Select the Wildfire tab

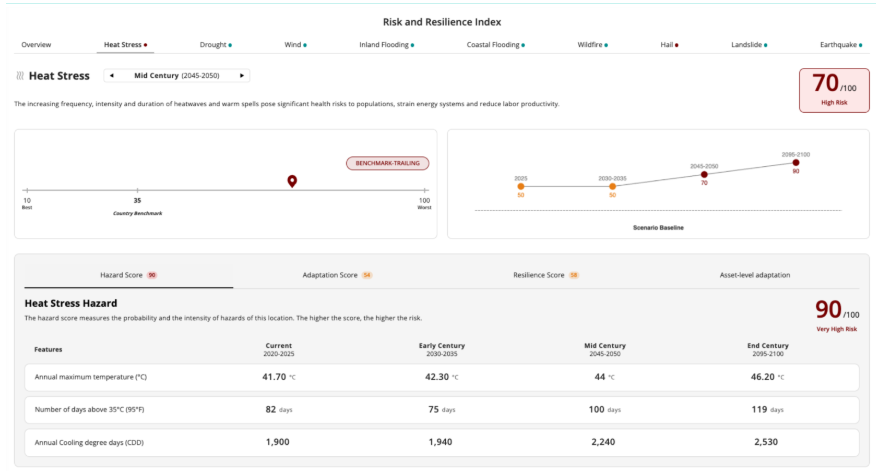pos(592,45)
